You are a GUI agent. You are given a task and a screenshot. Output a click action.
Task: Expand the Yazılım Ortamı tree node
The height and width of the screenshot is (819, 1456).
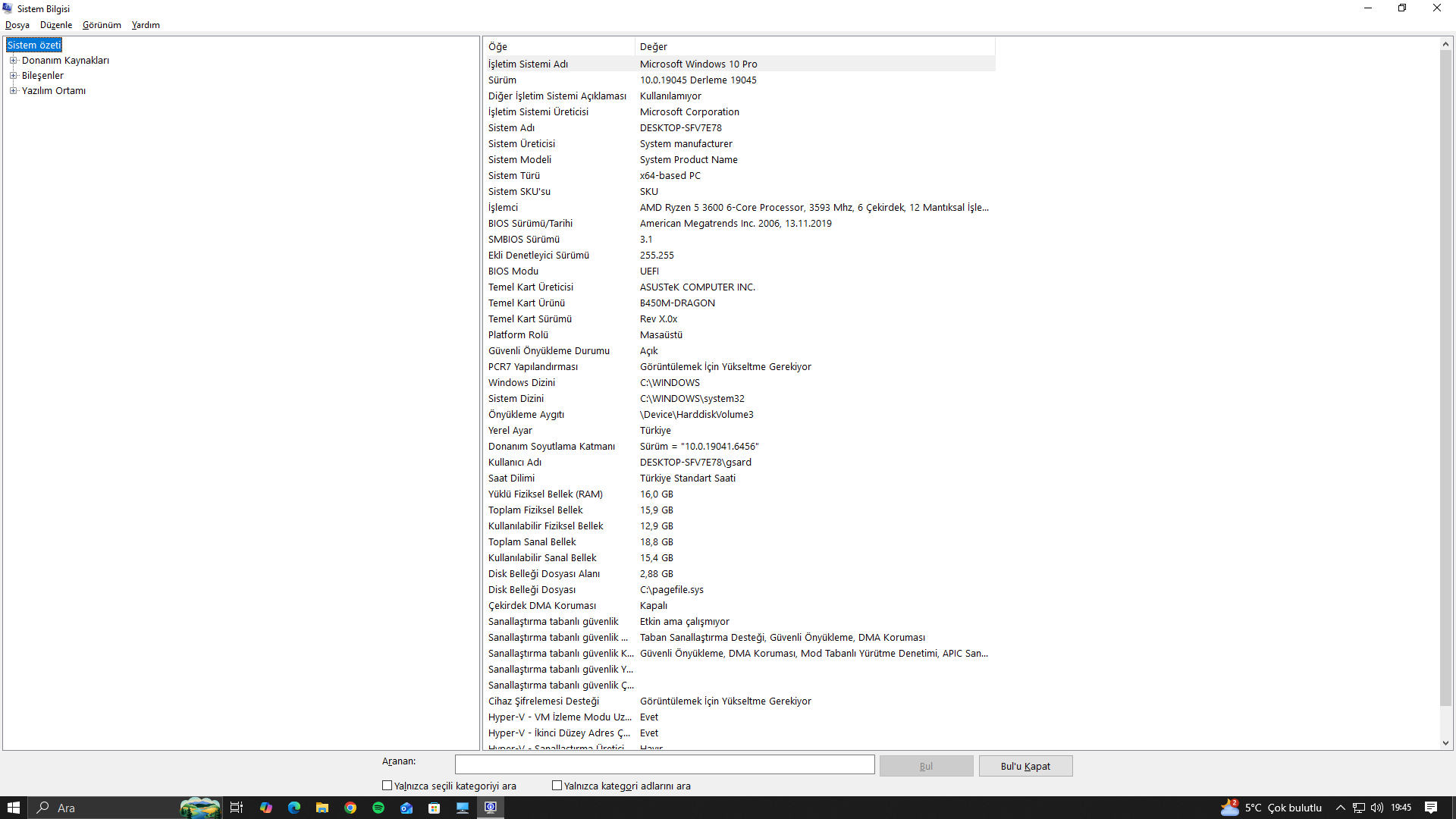point(13,91)
